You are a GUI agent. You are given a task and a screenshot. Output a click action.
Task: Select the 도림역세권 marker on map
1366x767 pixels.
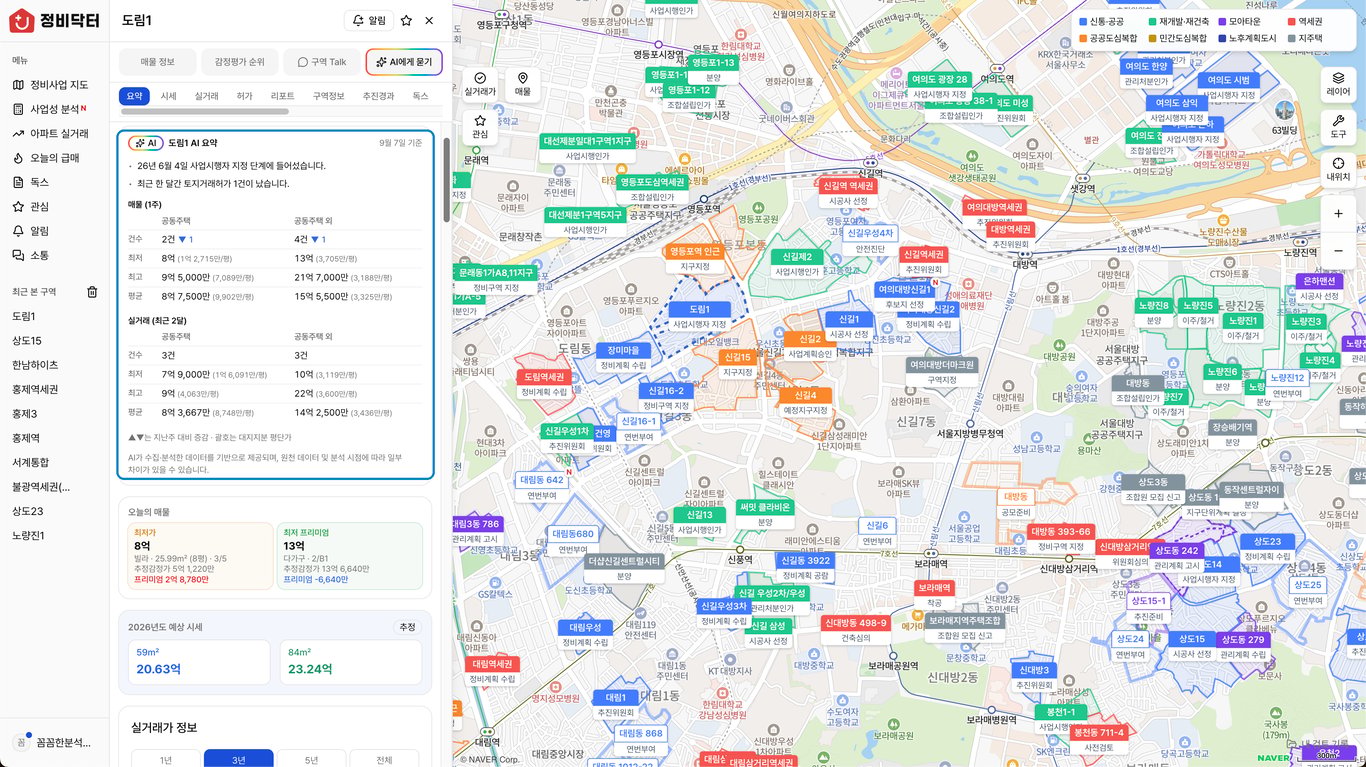[544, 384]
